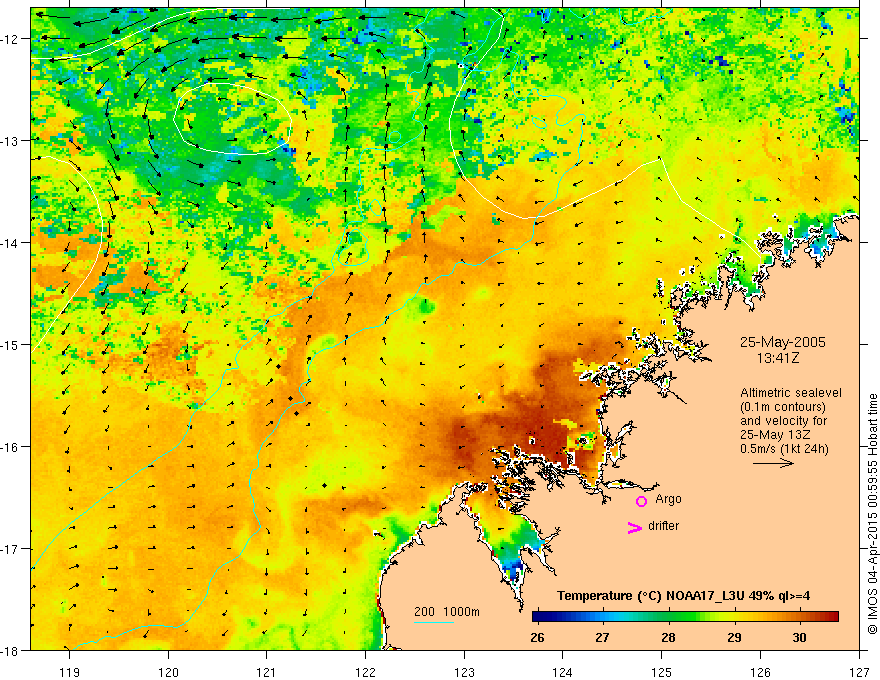Click the "25-May-2005" date text
This screenshot has width=880, height=680.
[782, 342]
